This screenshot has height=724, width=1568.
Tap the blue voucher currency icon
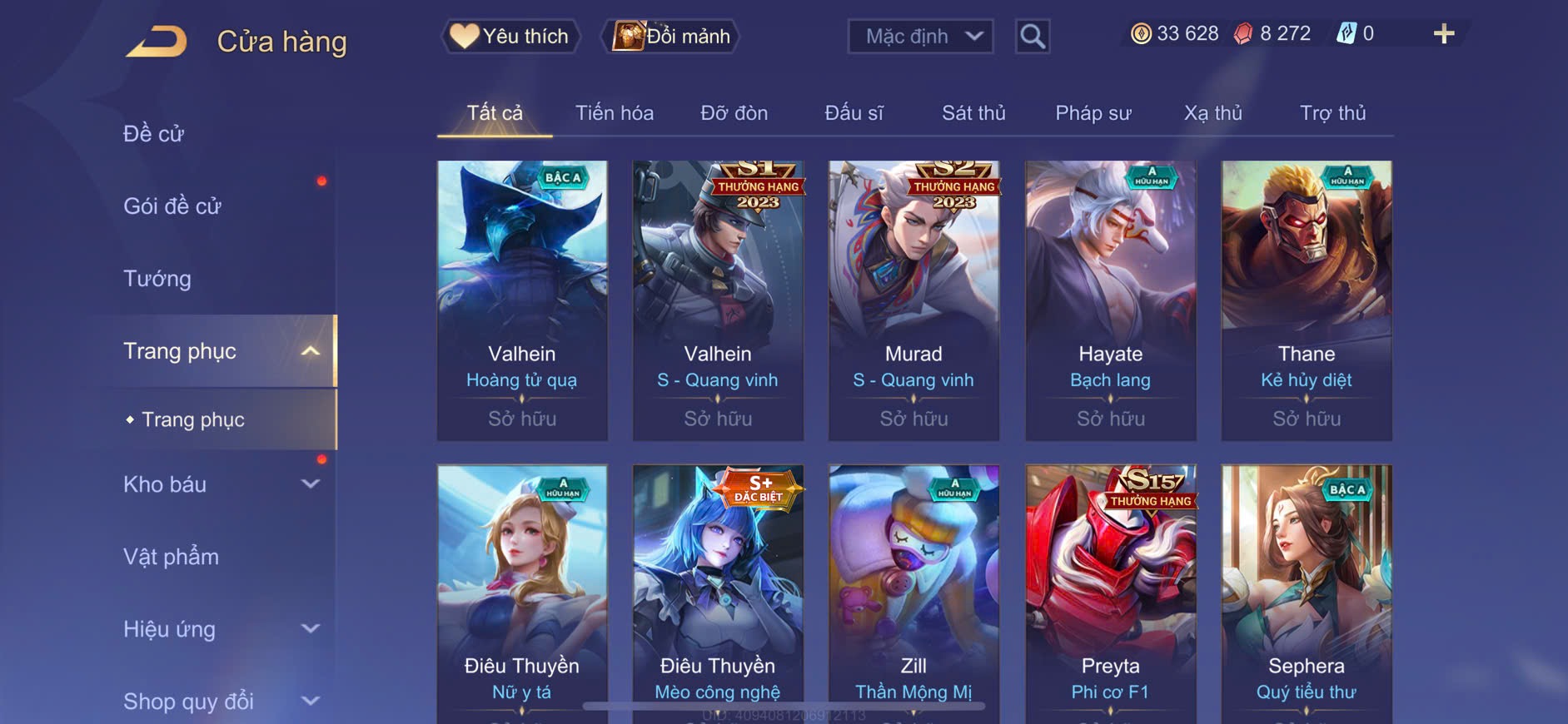(1346, 34)
